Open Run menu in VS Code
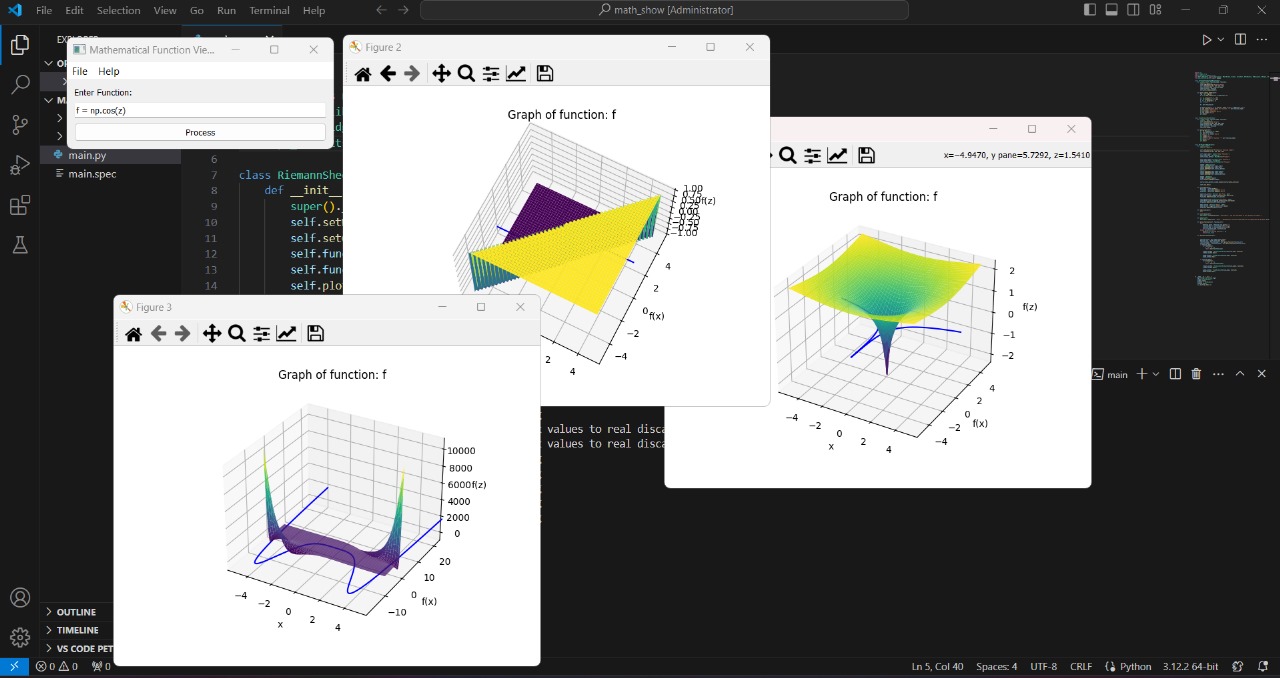The height and width of the screenshot is (678, 1280). pos(226,10)
